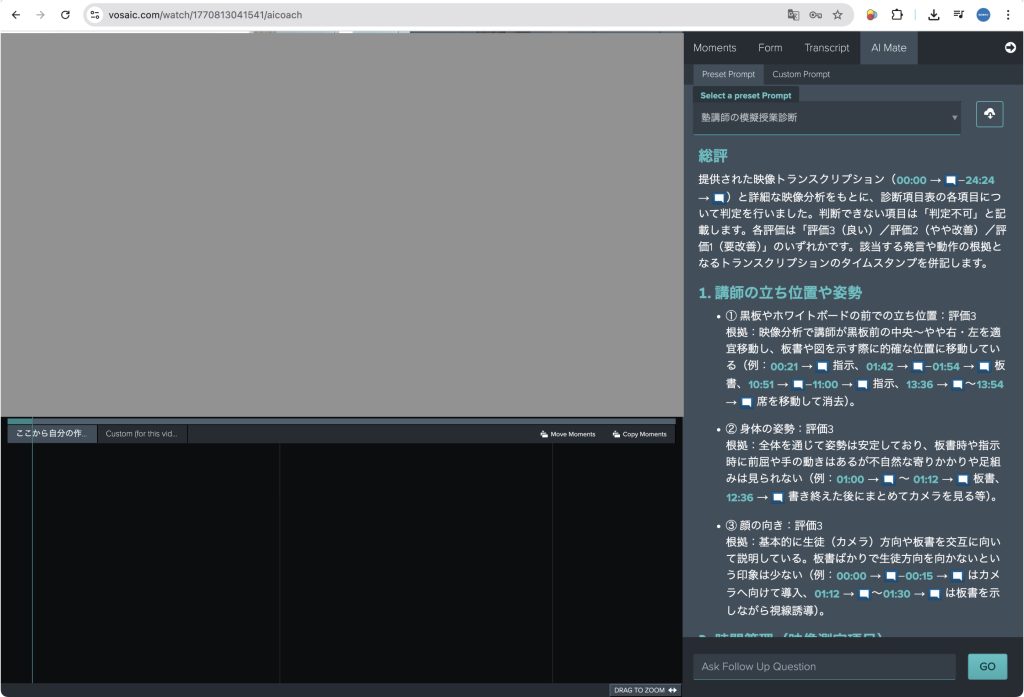Image resolution: width=1024 pixels, height=697 pixels.
Task: Click the password key icon in address bar
Action: (816, 15)
